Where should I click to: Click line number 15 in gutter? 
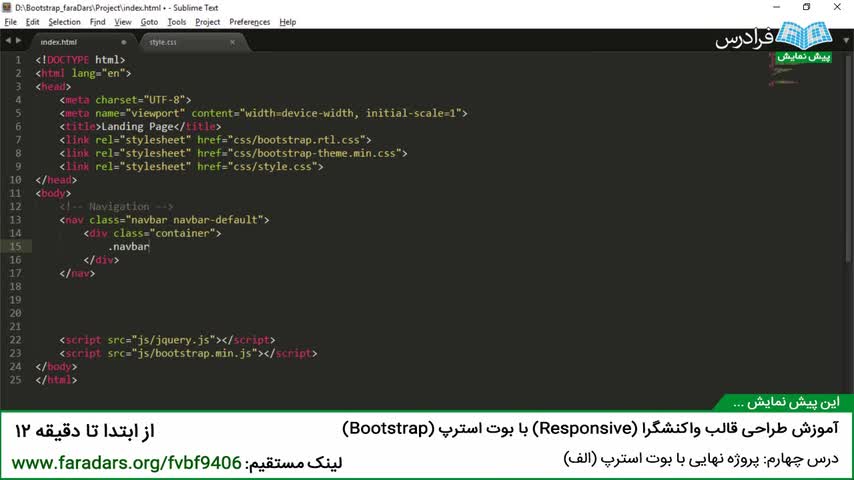coord(15,246)
